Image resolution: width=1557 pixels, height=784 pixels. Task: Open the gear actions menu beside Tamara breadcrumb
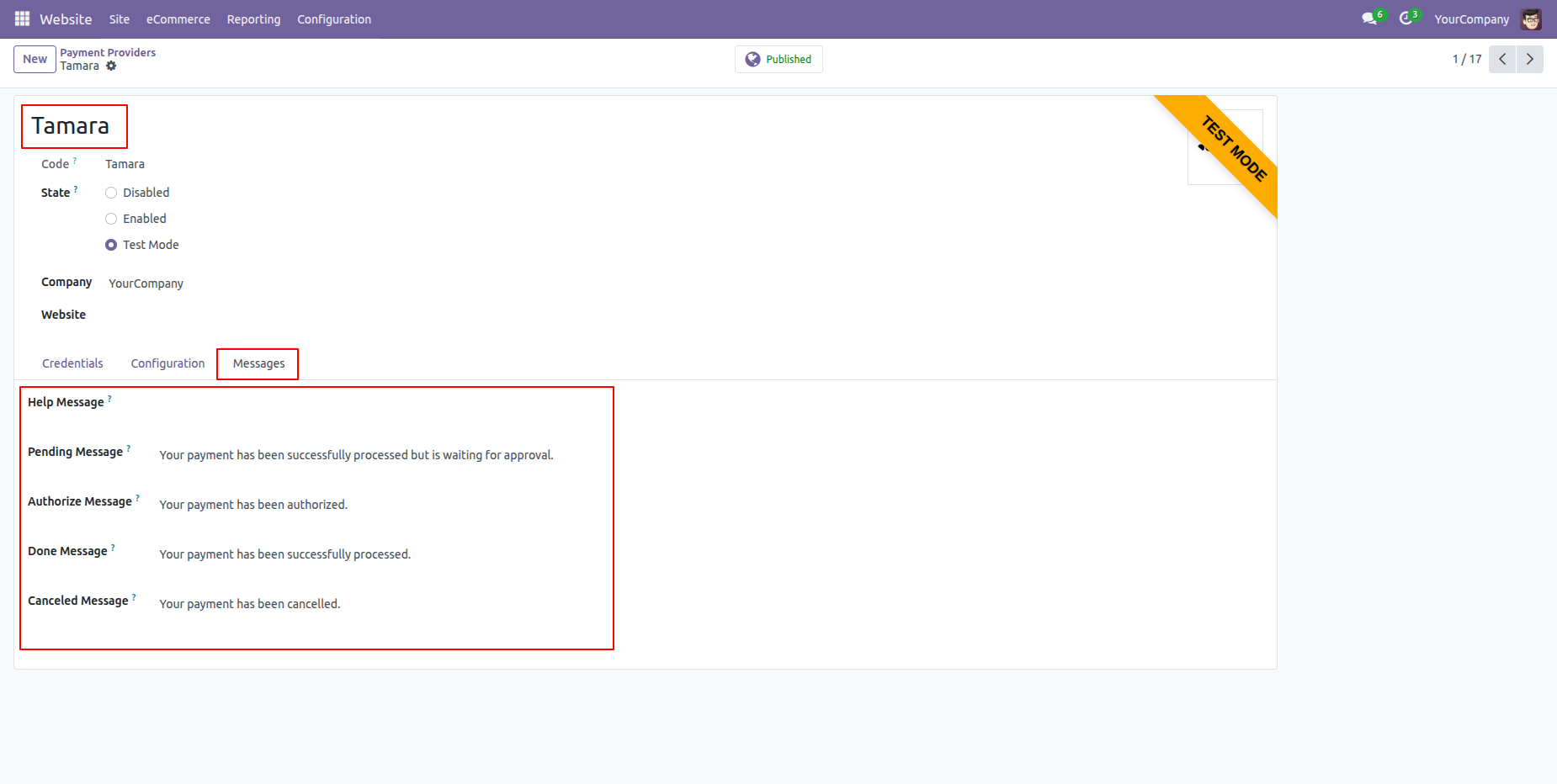point(111,66)
